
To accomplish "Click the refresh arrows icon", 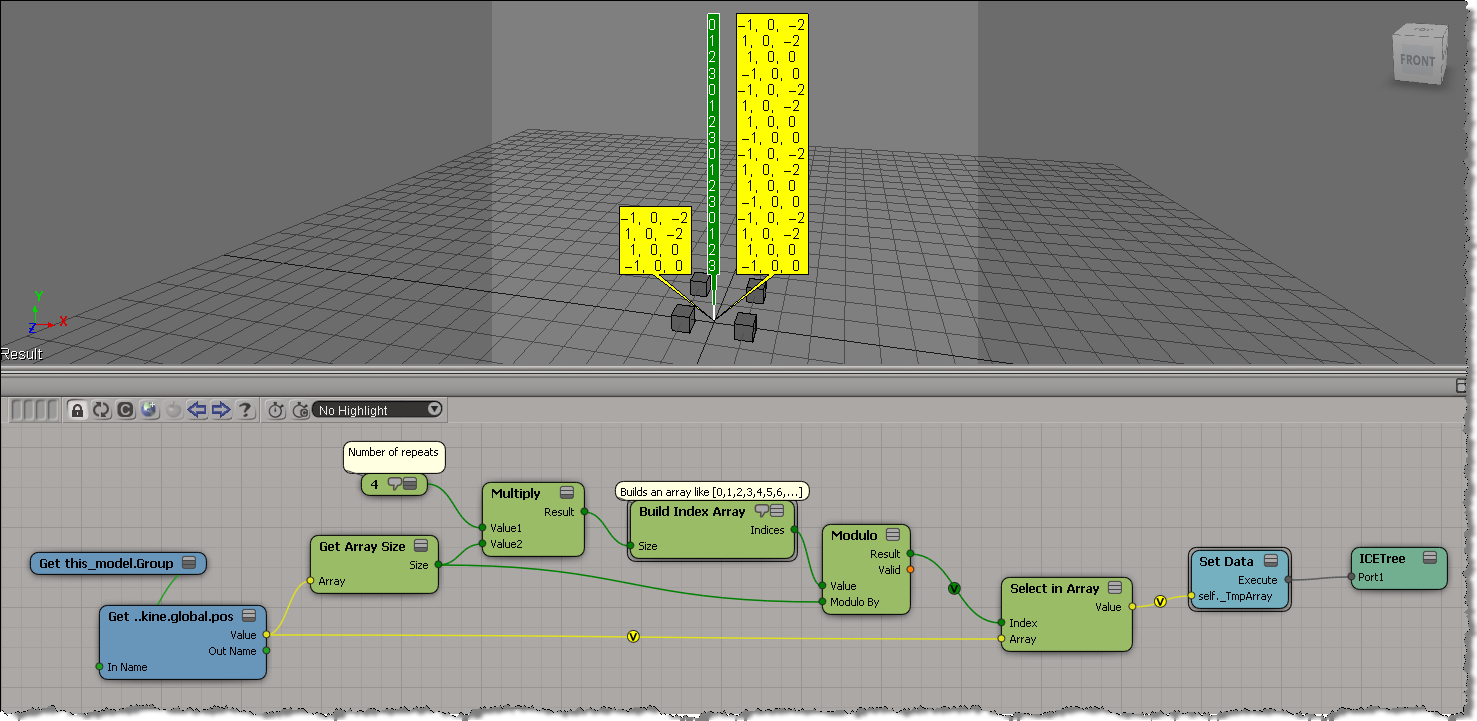I will 101,410.
